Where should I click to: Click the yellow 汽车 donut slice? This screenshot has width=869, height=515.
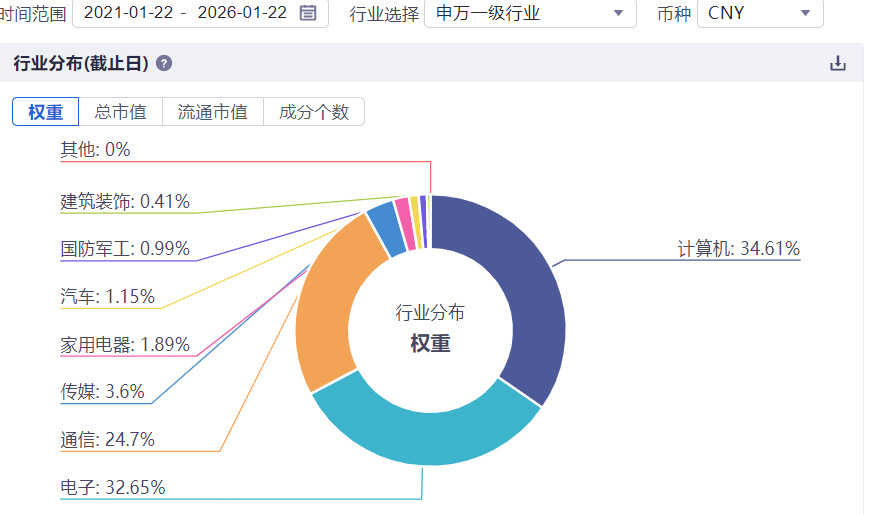(417, 222)
